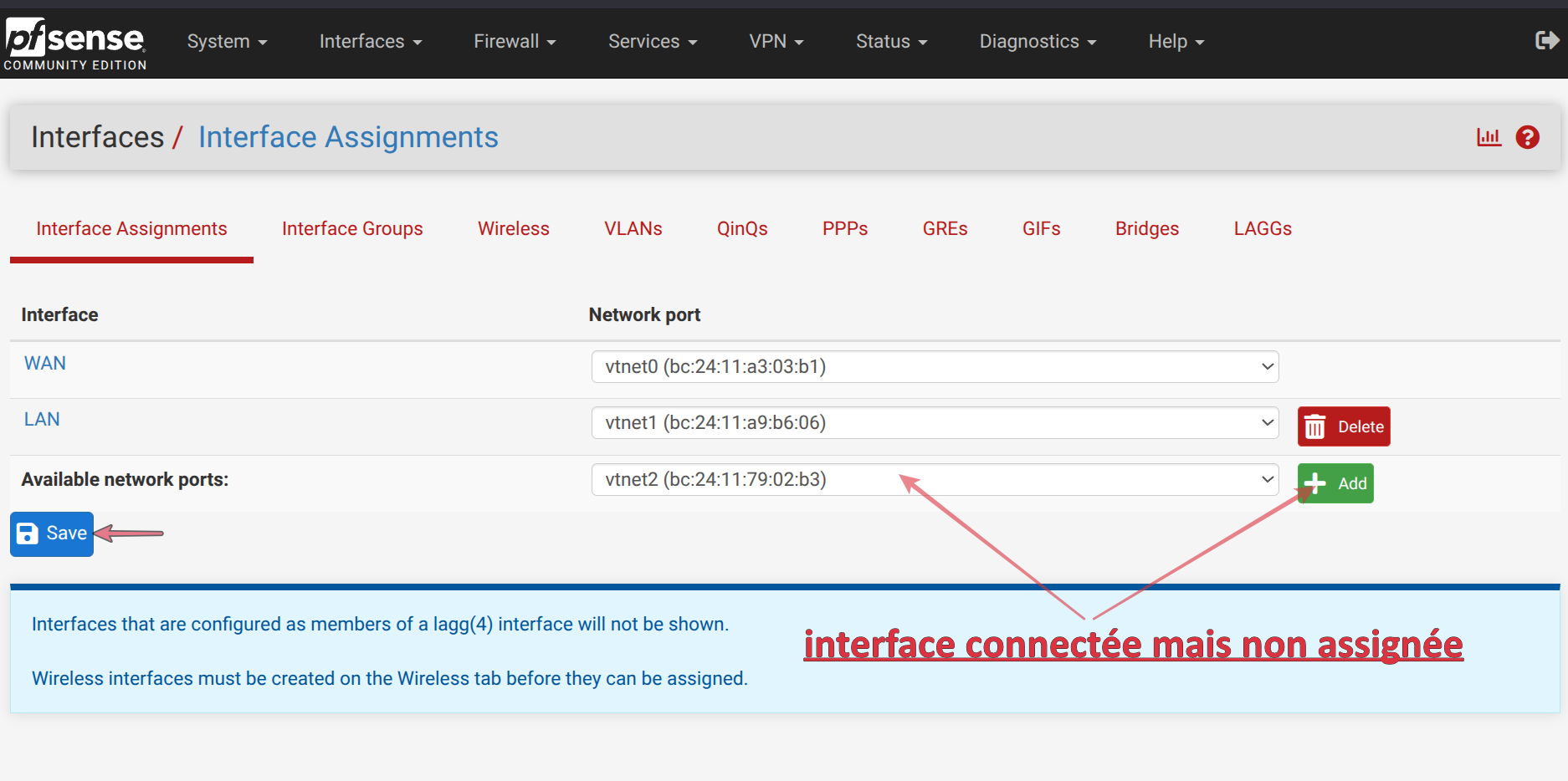
Task: Add the available vtnet2 network port
Action: [x=1335, y=483]
